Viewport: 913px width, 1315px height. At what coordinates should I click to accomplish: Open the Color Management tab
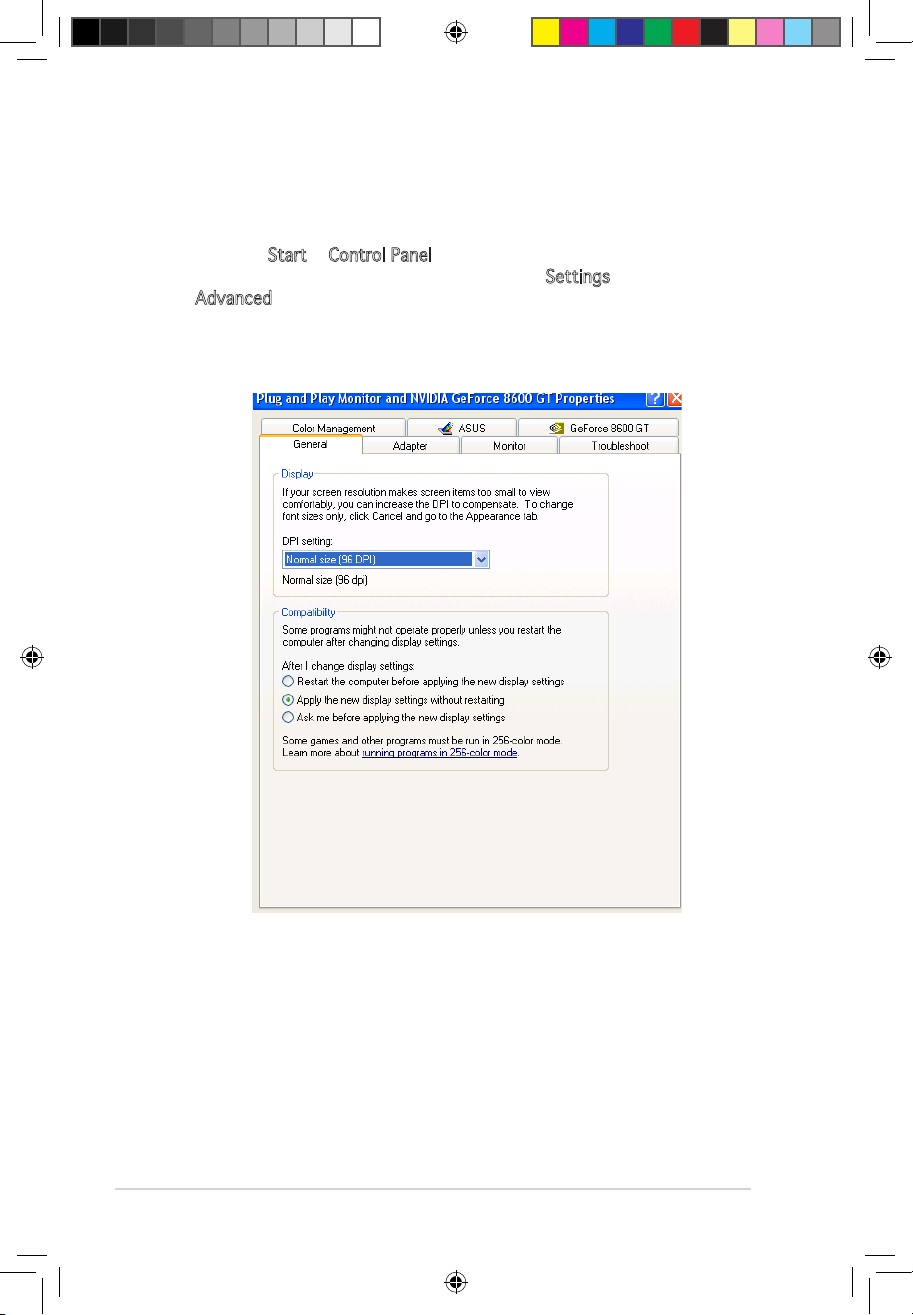tap(333, 428)
